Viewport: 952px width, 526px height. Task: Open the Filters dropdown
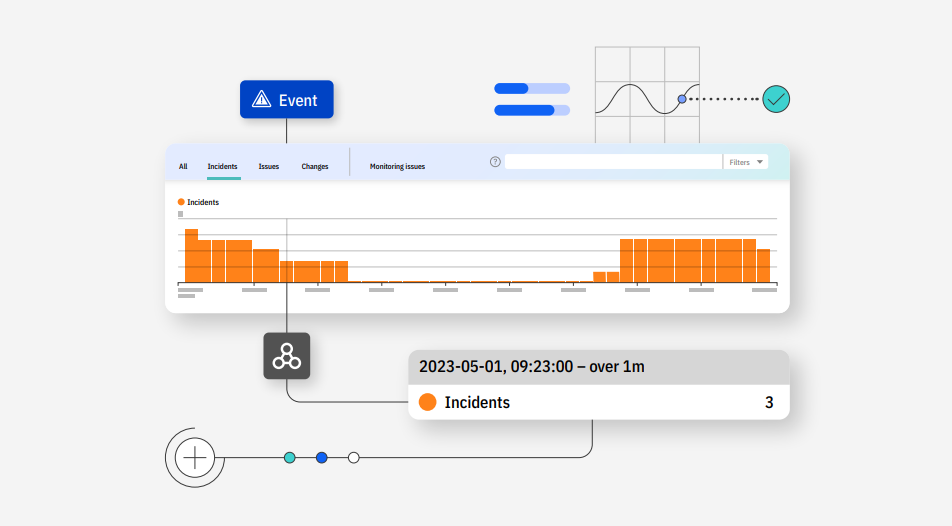click(x=745, y=162)
